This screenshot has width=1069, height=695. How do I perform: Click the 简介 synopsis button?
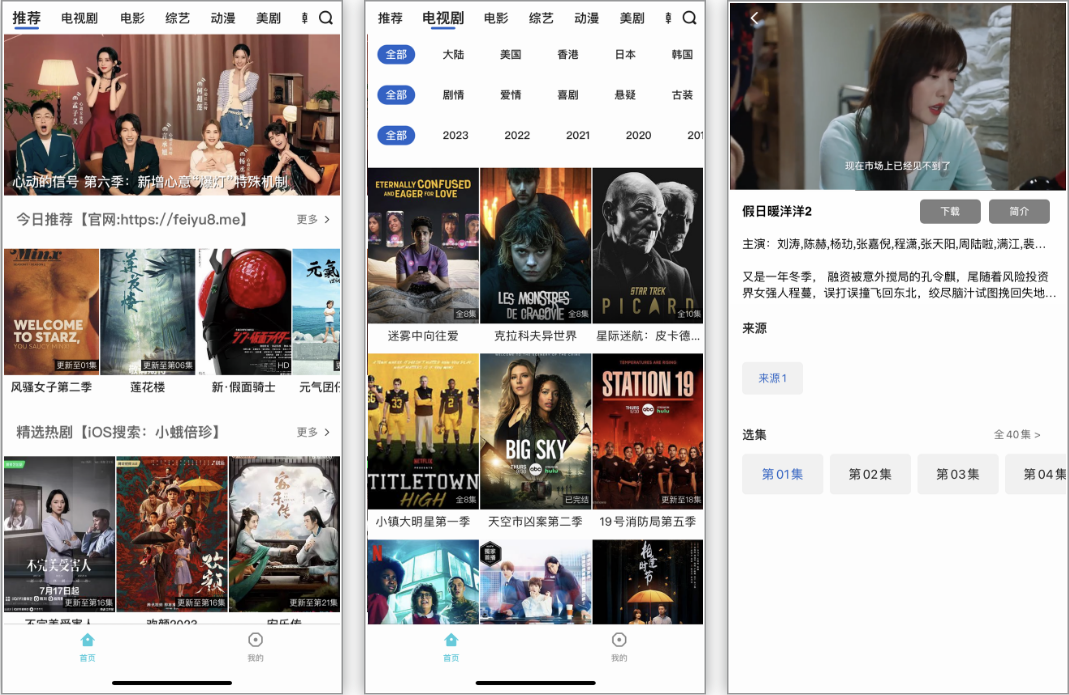[x=1019, y=212]
